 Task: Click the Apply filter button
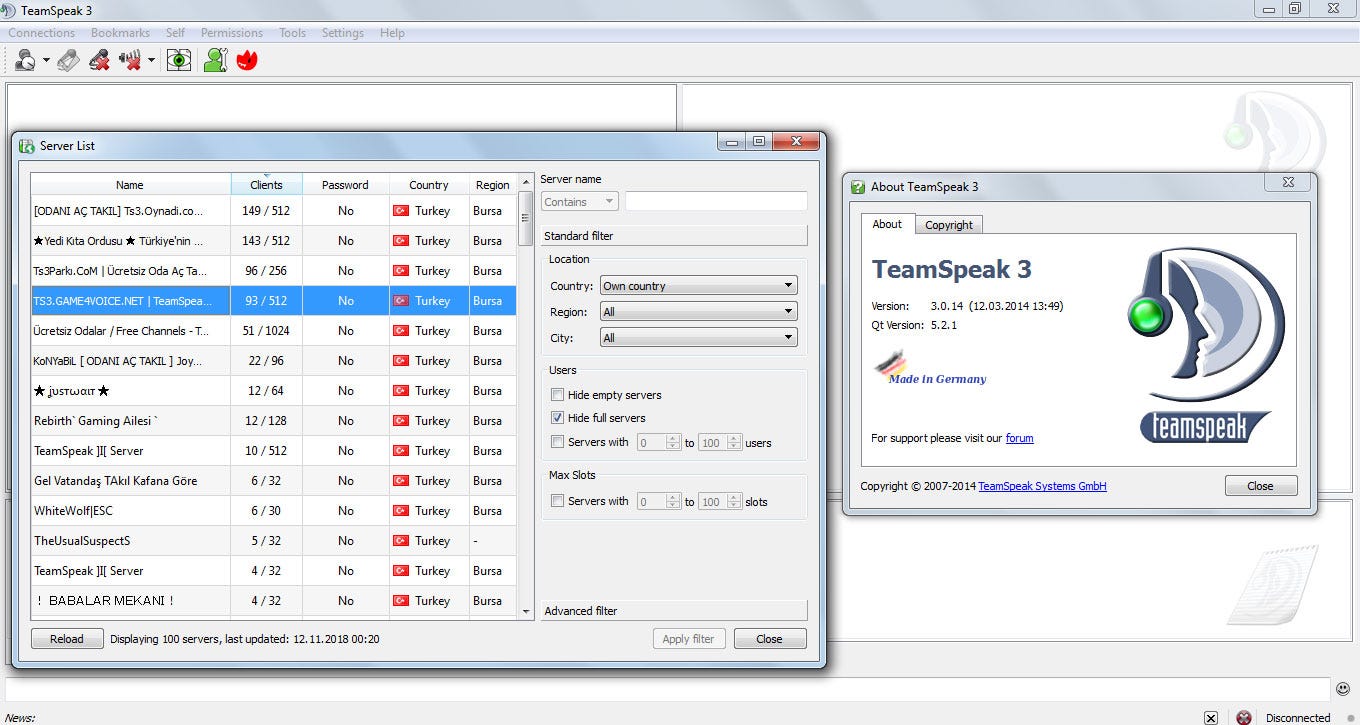click(x=689, y=639)
